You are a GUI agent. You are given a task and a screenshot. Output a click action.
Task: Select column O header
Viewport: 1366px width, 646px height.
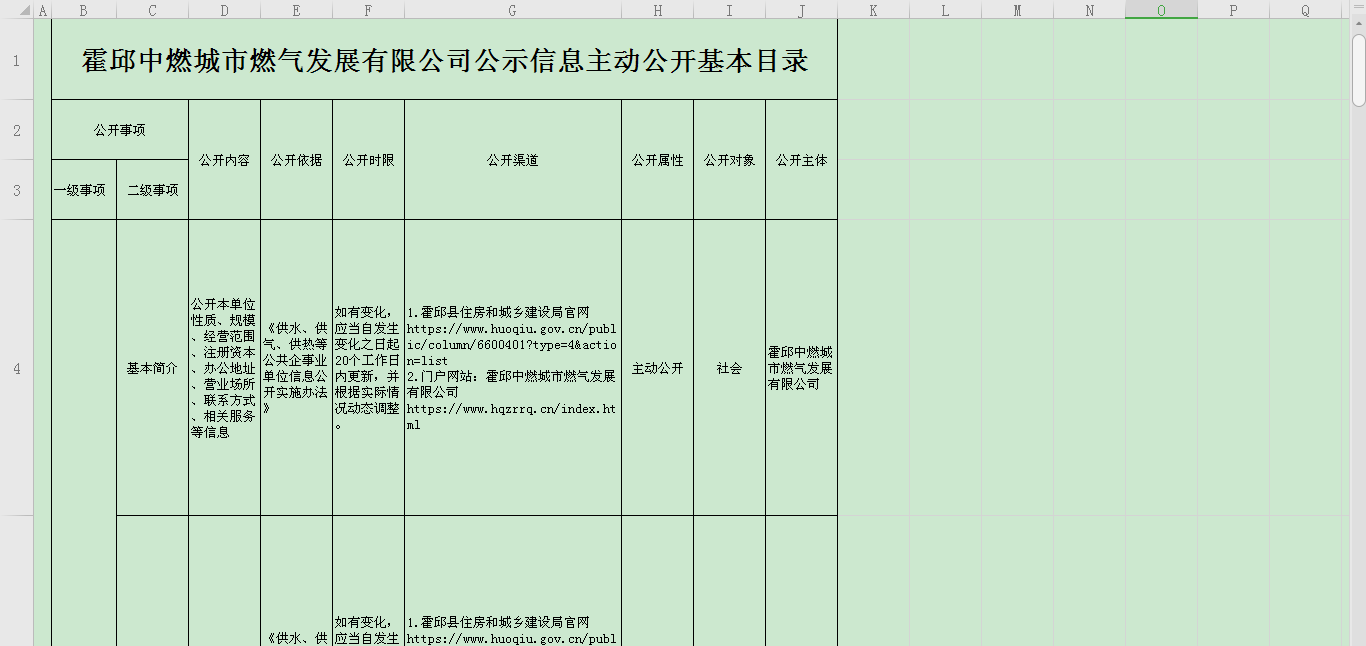(x=1161, y=10)
